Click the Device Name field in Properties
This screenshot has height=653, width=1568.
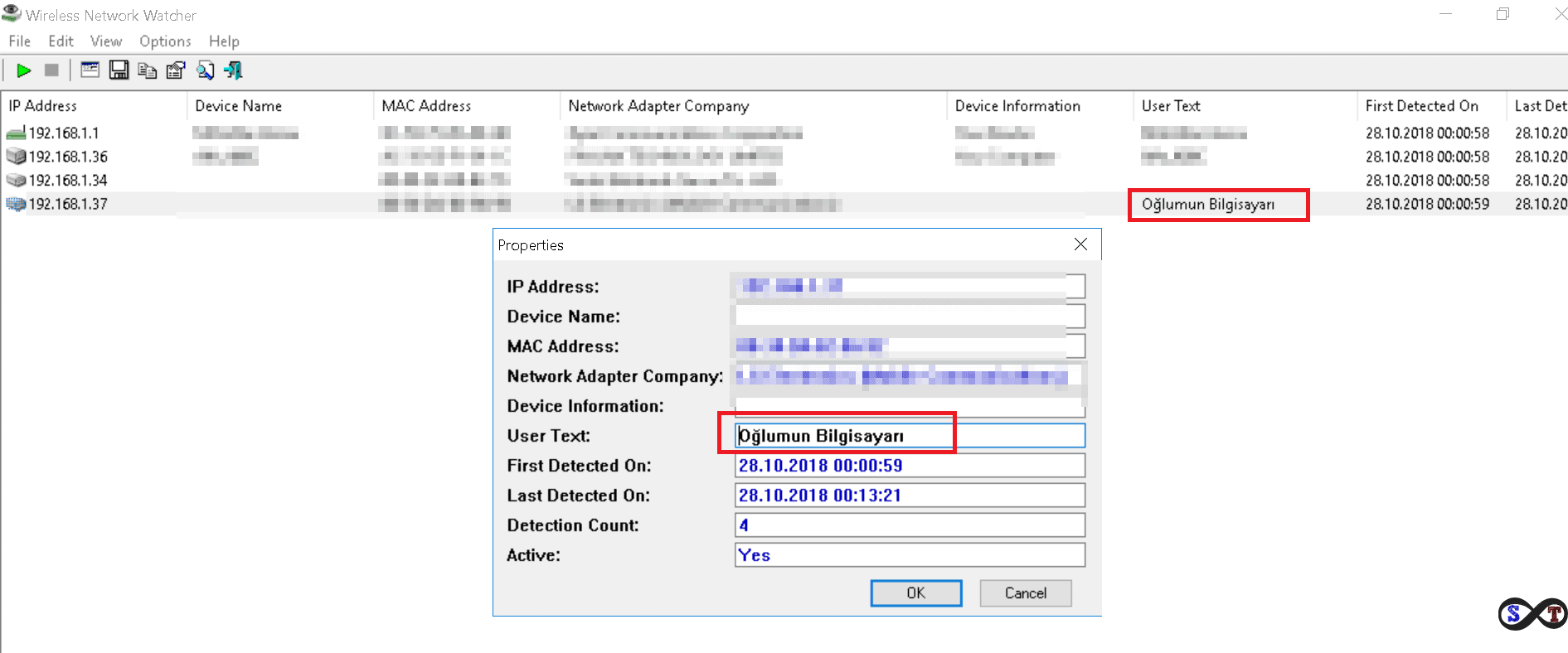coord(910,316)
